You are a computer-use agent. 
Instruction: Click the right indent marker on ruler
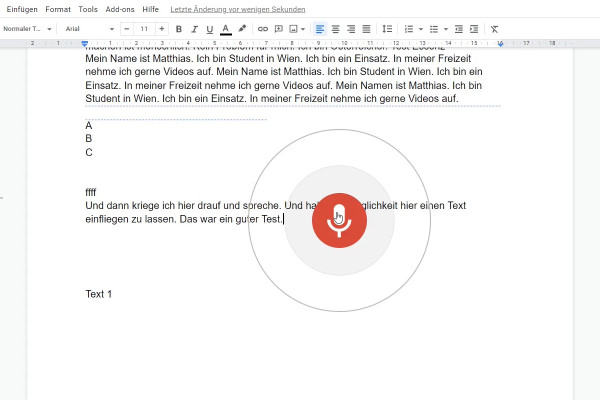500,44
